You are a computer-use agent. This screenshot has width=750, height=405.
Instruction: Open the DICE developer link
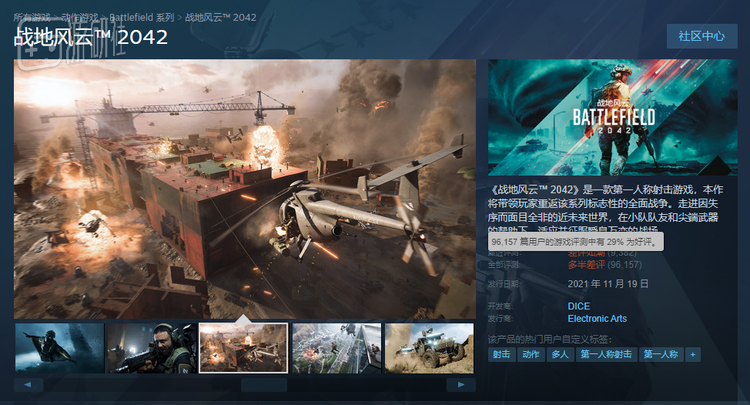coord(579,306)
